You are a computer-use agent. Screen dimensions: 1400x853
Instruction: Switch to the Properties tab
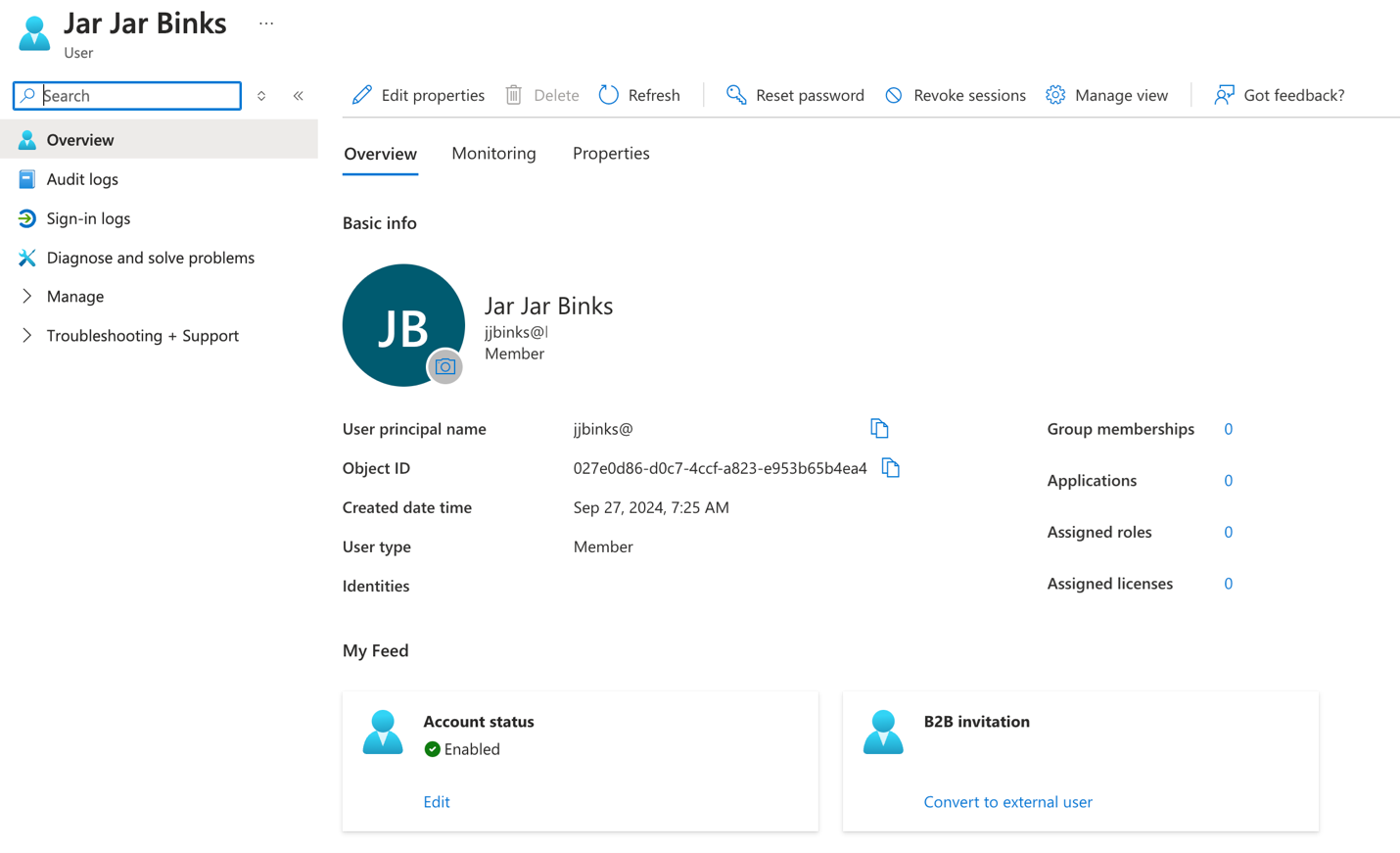tap(610, 153)
